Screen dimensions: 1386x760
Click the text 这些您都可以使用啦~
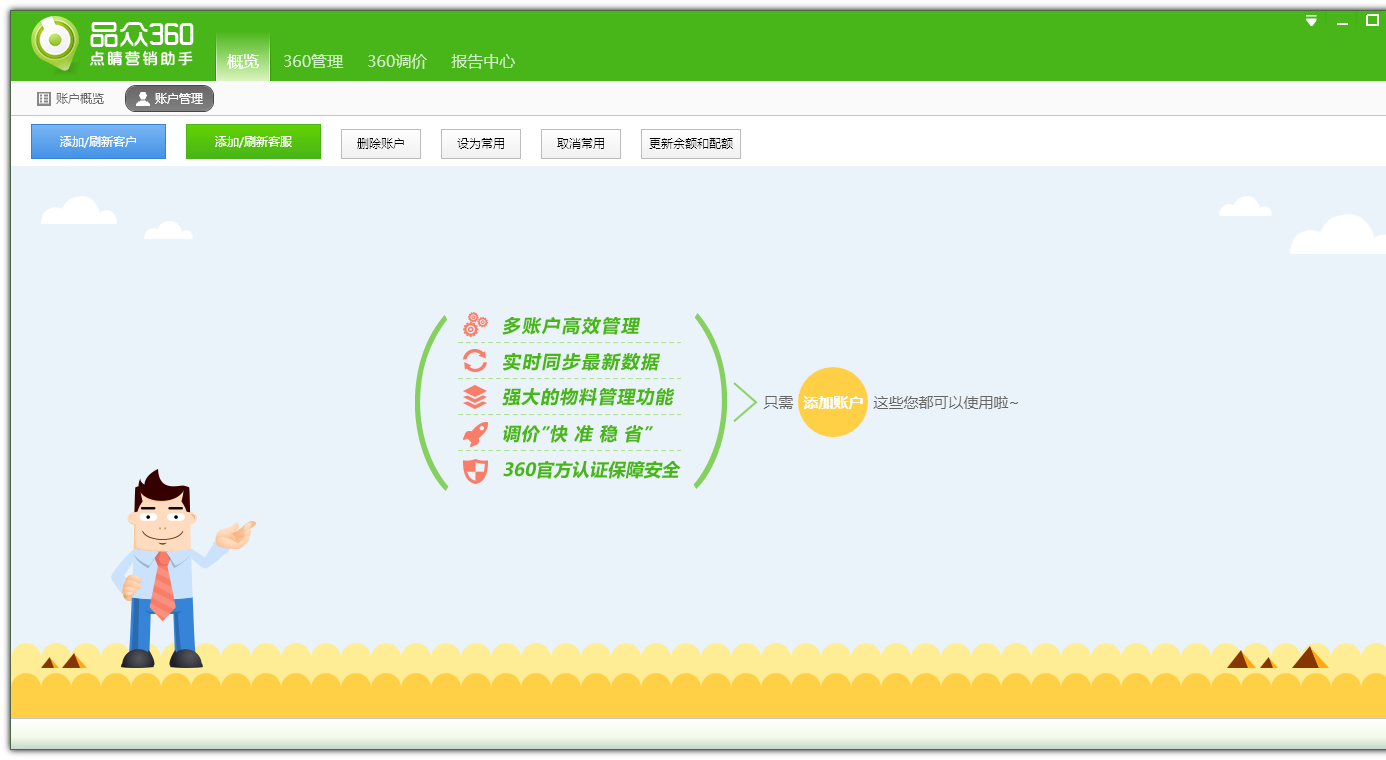[x=946, y=402]
